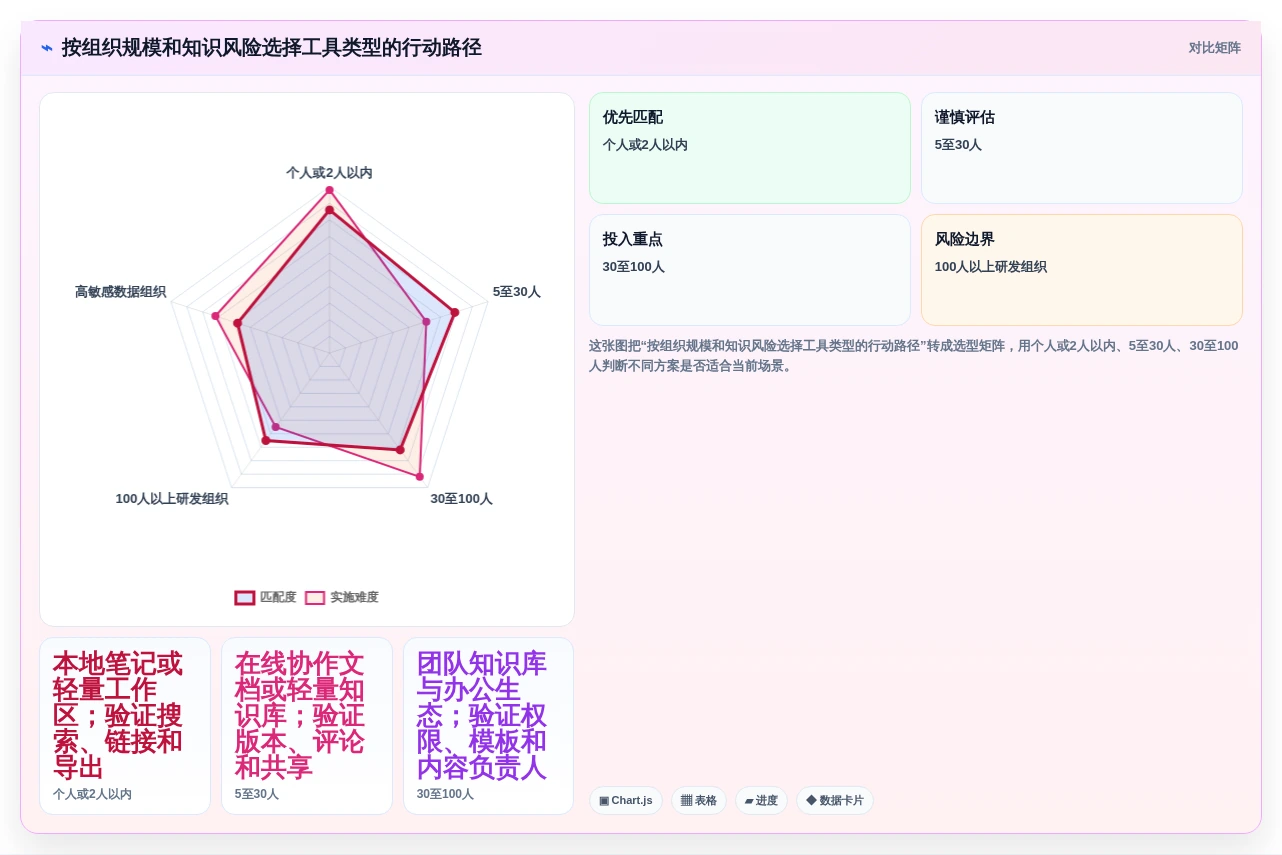Click the 5至30人 radar axis label
This screenshot has height=855, width=1282.
tap(516, 292)
